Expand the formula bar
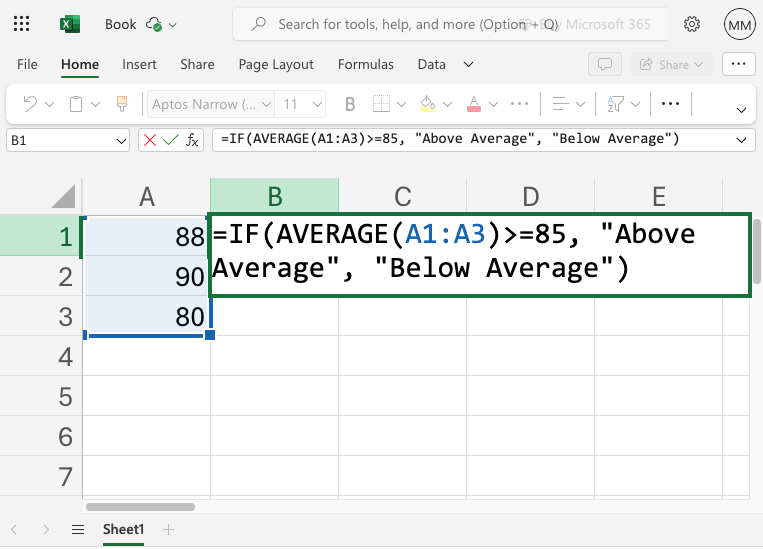This screenshot has width=763, height=549. click(741, 140)
